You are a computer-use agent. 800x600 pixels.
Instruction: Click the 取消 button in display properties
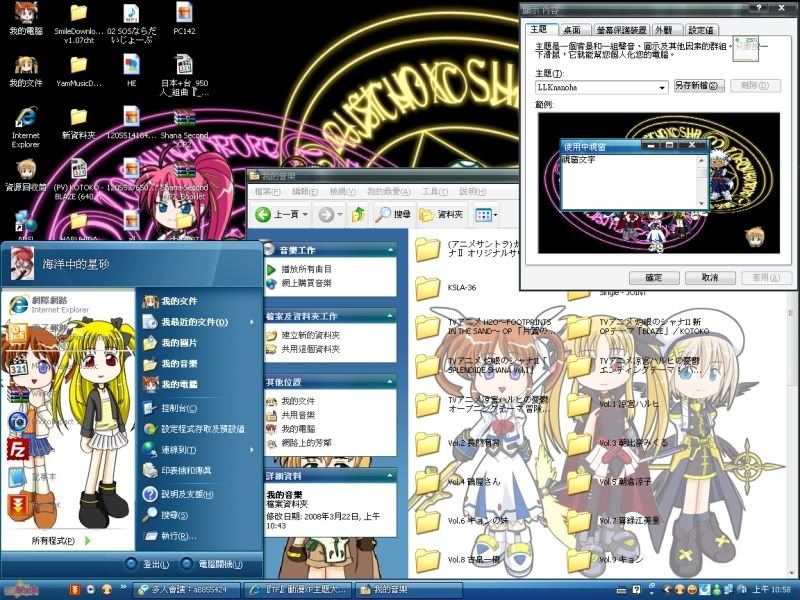tap(710, 278)
